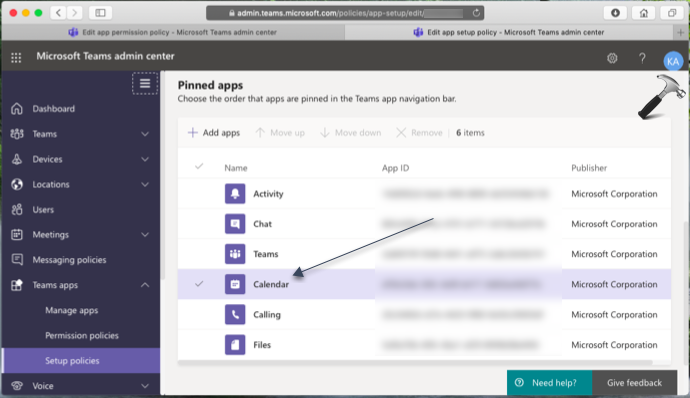Open the KA account avatar

click(x=673, y=61)
